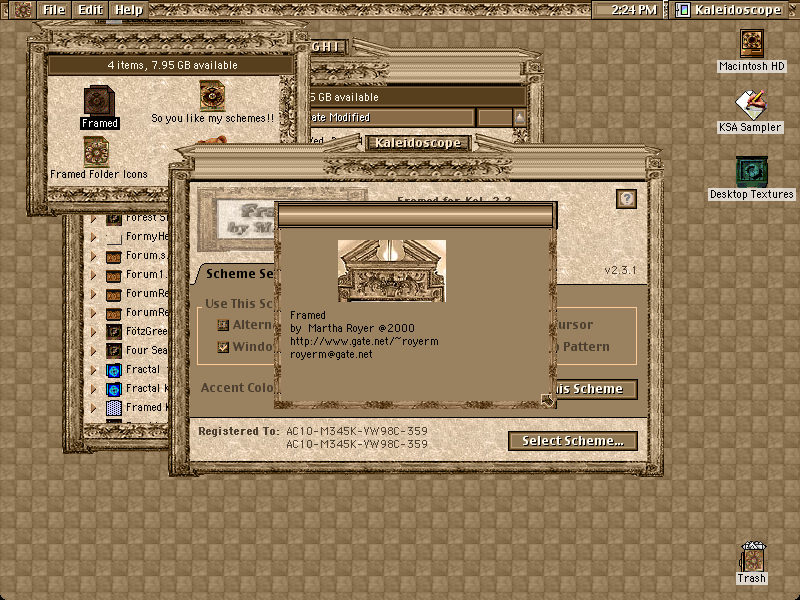
Task: Open the Kaleidoscope application menu
Action: pos(730,10)
